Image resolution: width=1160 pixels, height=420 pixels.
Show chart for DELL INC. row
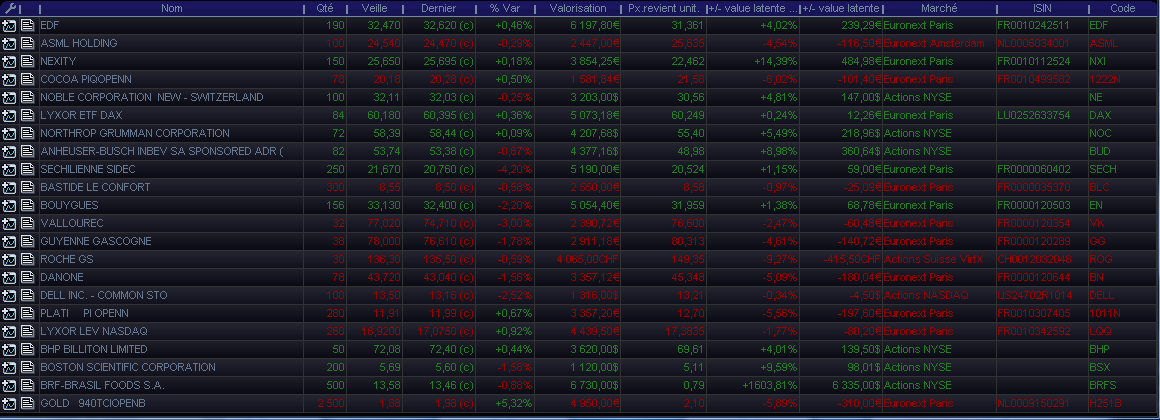9,295
